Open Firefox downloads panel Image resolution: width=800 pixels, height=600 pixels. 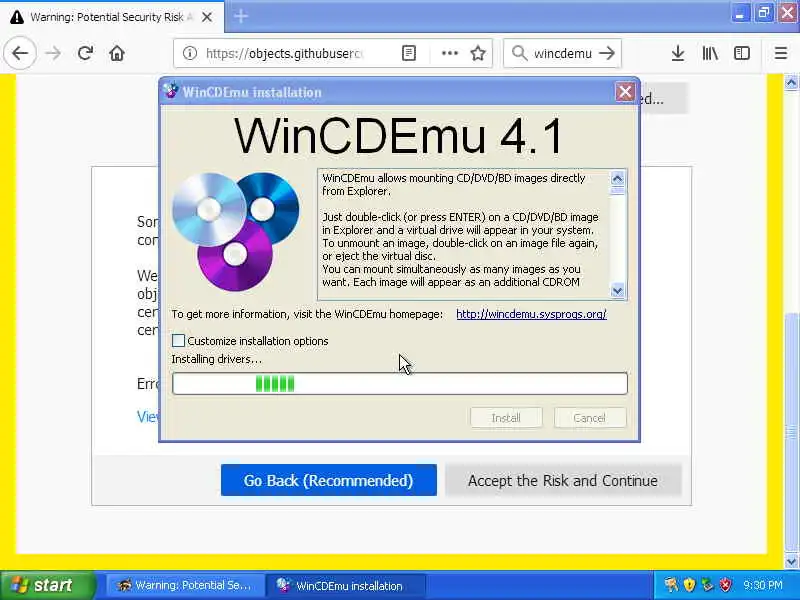point(678,53)
